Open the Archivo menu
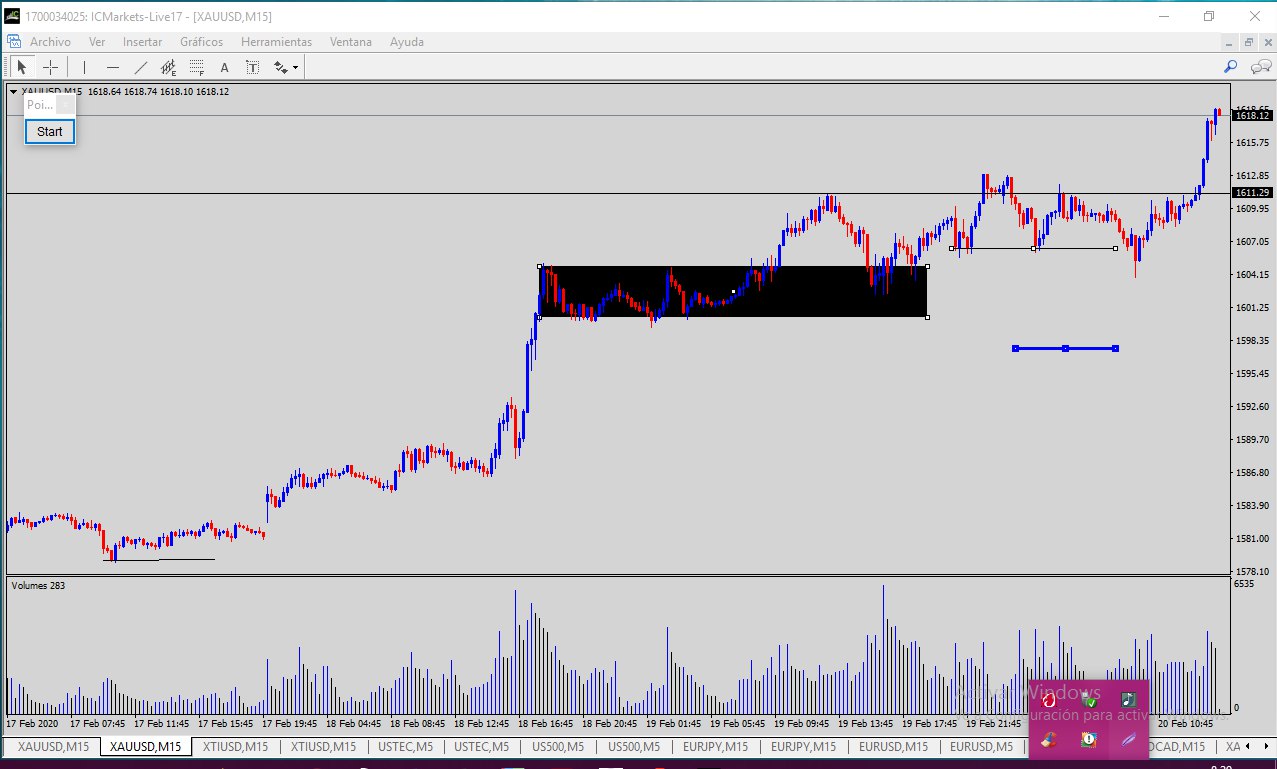1277x769 pixels. [x=50, y=42]
